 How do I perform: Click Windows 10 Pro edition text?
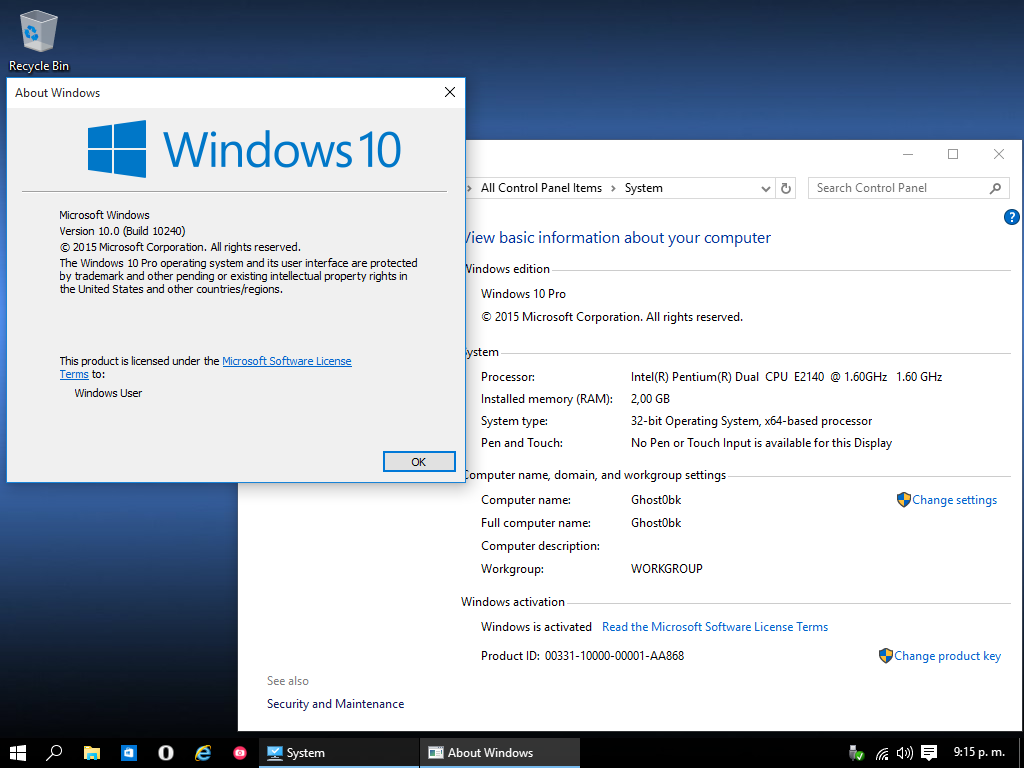pos(523,294)
